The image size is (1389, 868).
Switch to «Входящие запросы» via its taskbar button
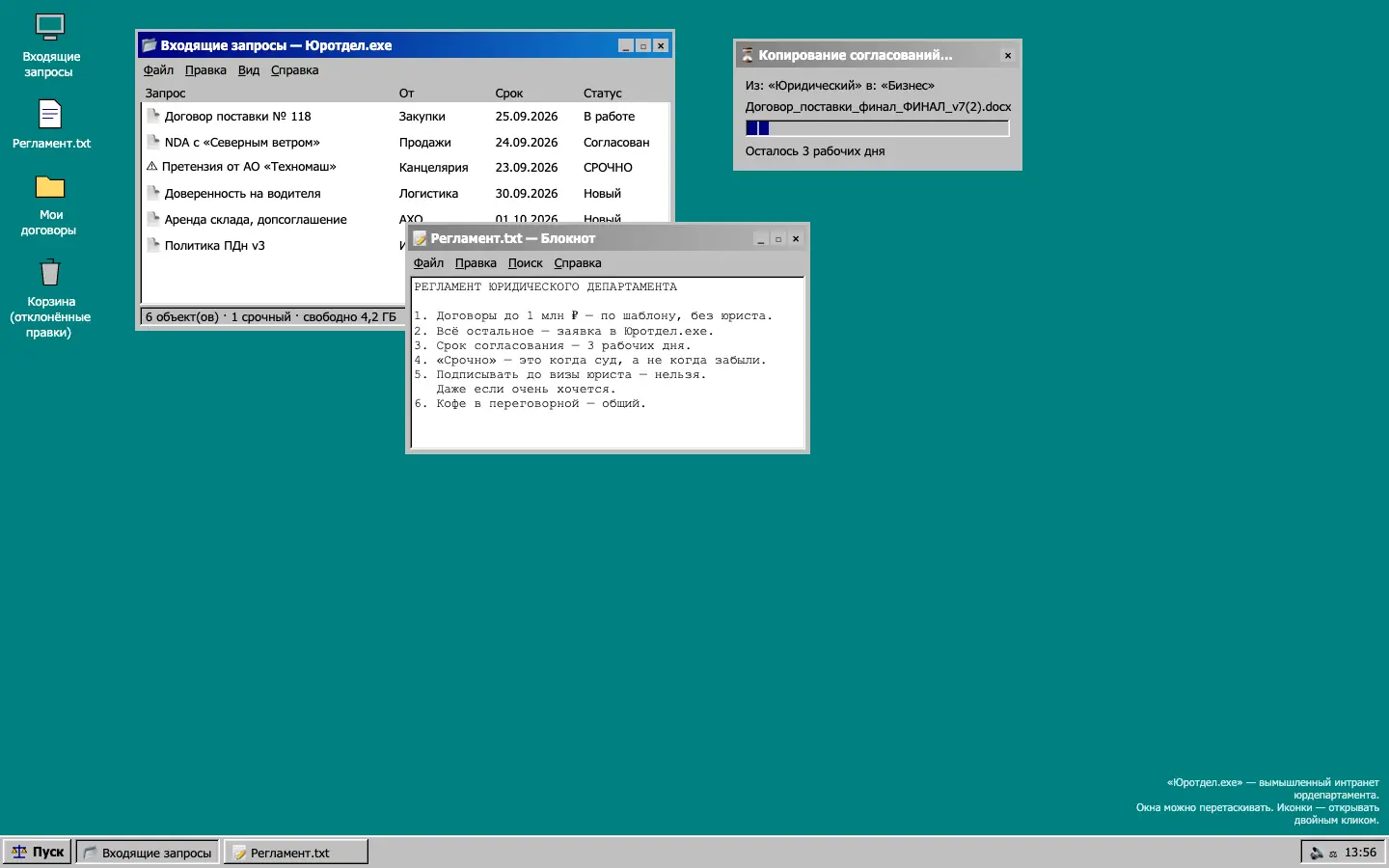coord(149,853)
